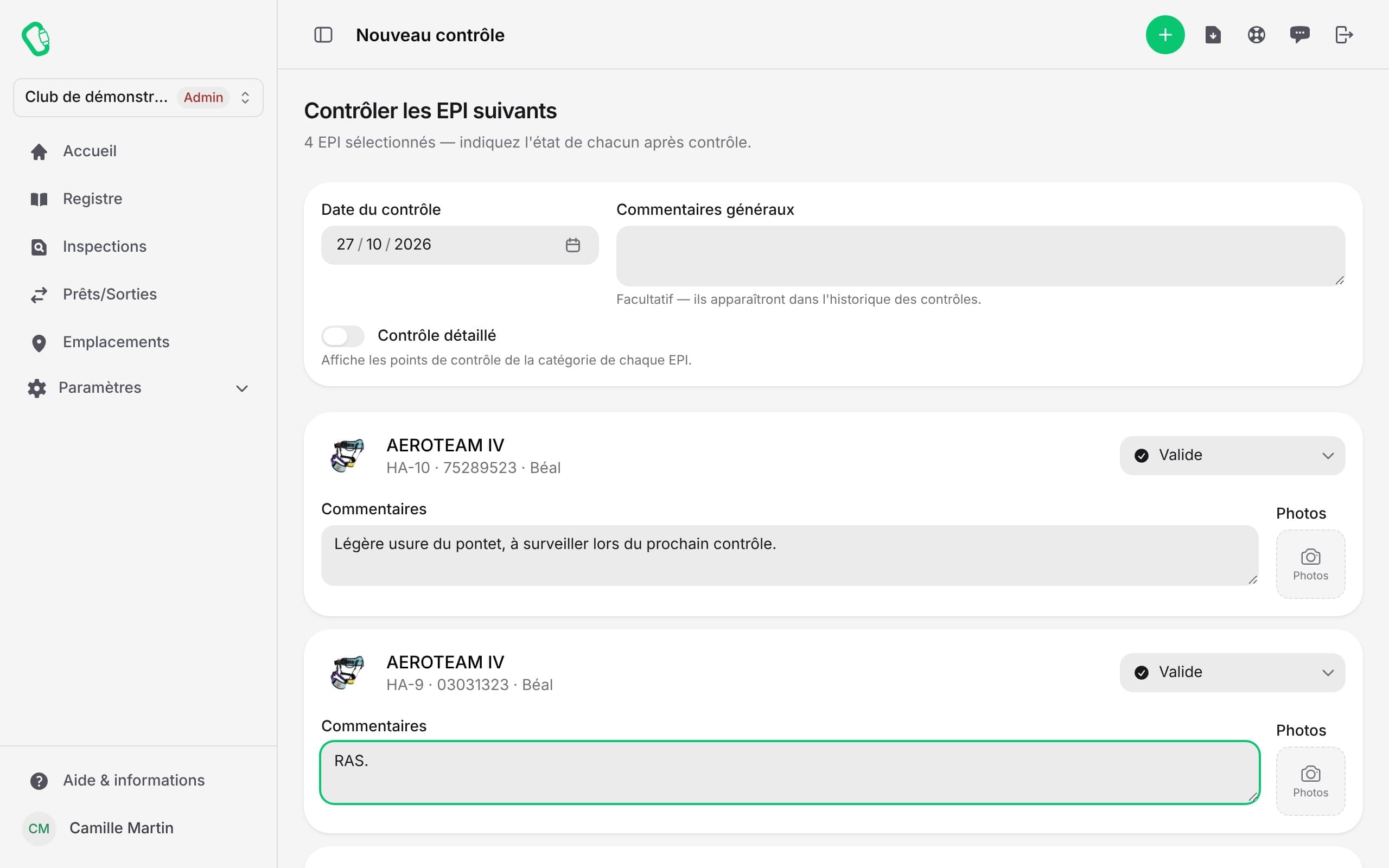Click the Camille Martin user name
1389x868 pixels.
[121, 828]
